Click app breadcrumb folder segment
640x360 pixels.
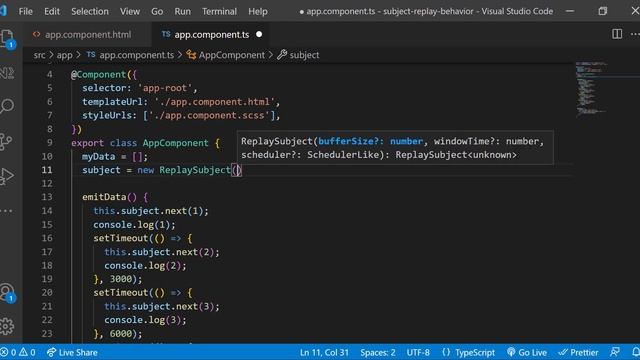tap(64, 55)
